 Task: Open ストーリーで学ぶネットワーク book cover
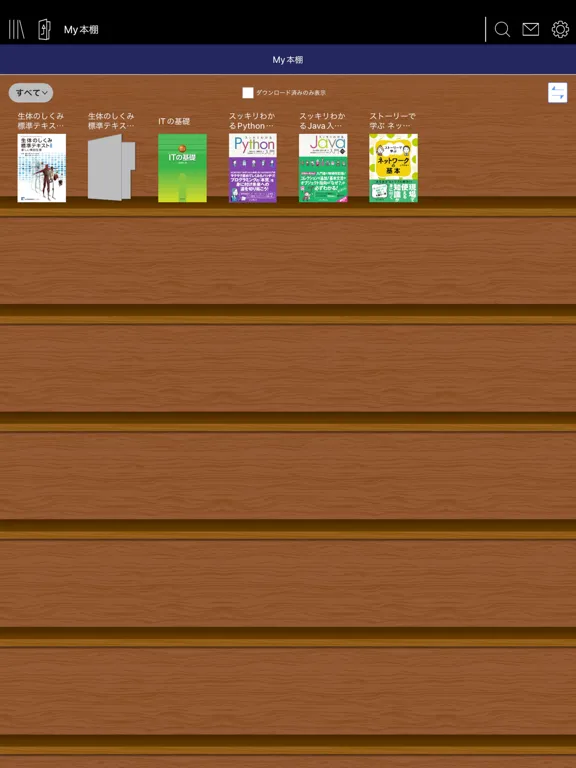[x=393, y=168]
